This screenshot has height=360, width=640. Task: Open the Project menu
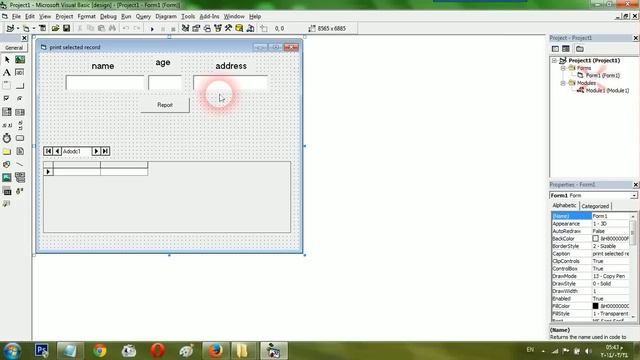(x=64, y=16)
